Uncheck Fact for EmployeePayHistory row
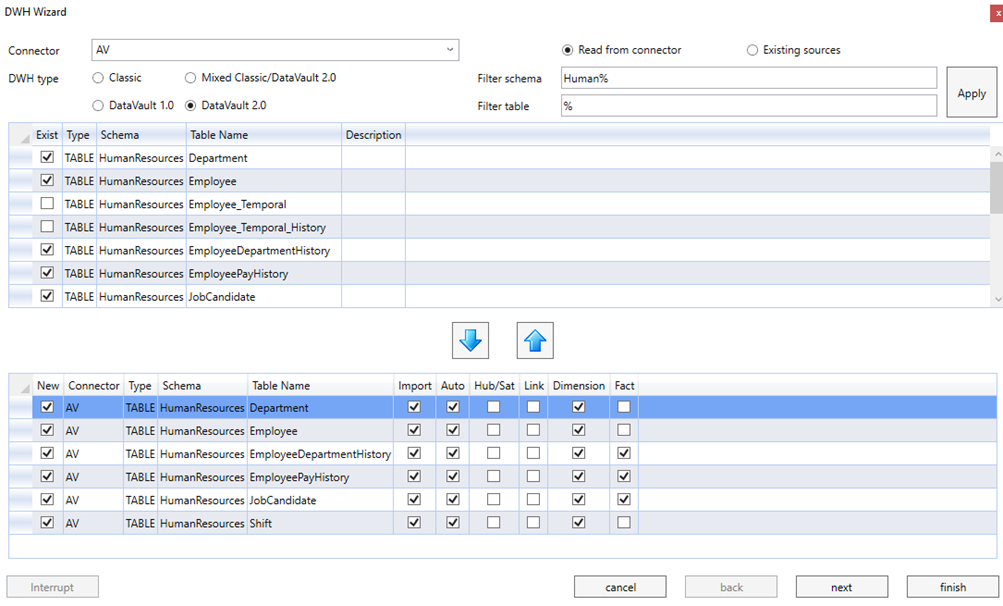 (624, 476)
